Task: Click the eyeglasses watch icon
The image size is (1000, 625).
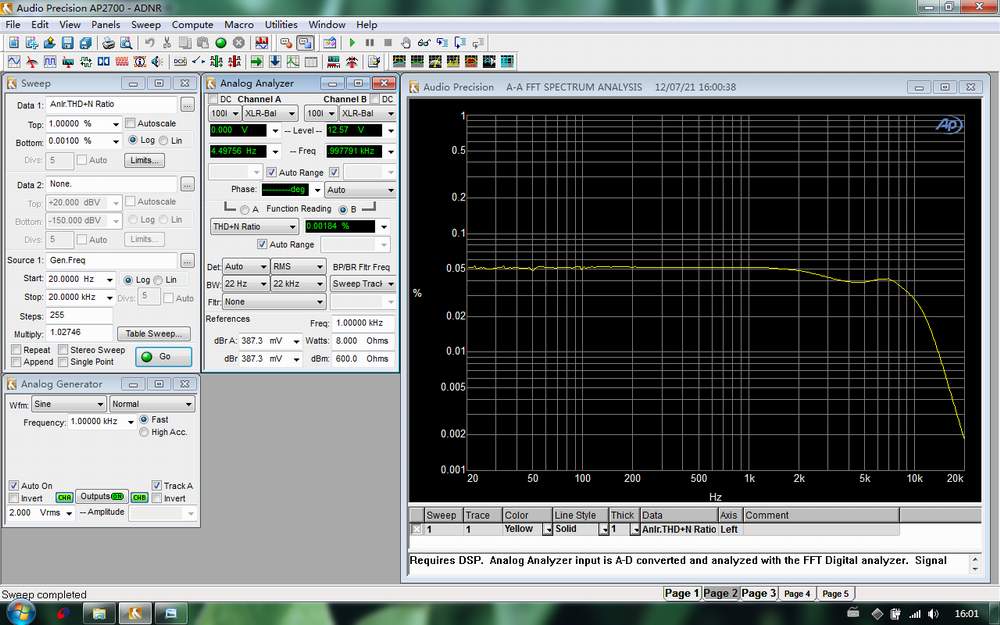Action: (423, 43)
